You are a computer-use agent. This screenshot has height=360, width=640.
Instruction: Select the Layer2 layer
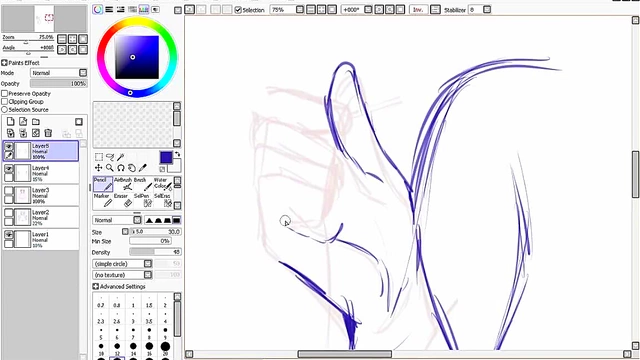pyautogui.click(x=41, y=218)
